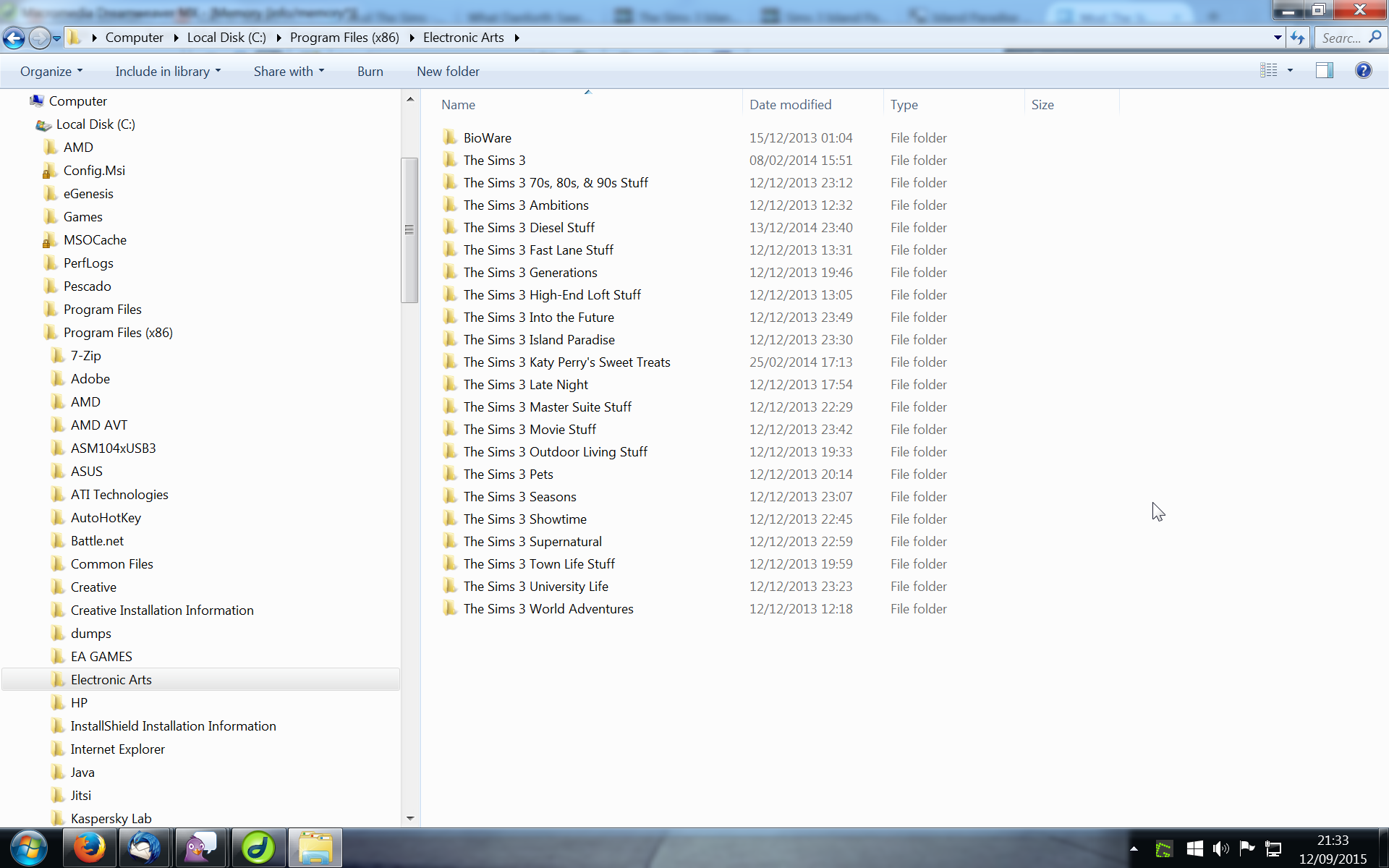Click Local Disk (C:) breadcrumb
The image size is (1389, 868).
click(x=226, y=38)
